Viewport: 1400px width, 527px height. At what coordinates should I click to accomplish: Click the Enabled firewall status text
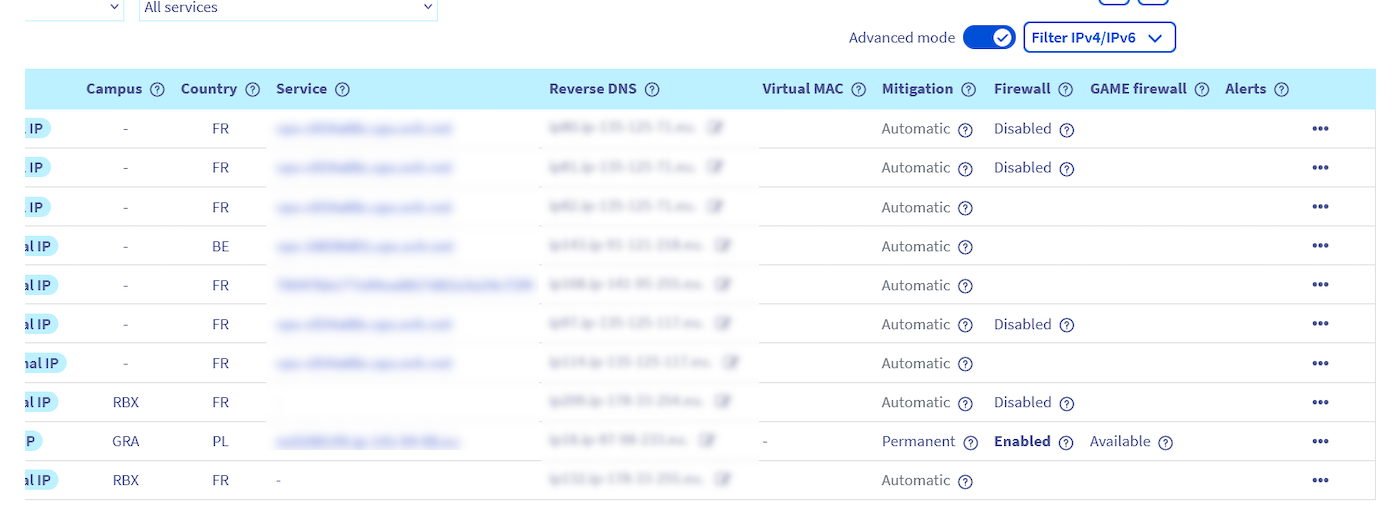click(1022, 442)
